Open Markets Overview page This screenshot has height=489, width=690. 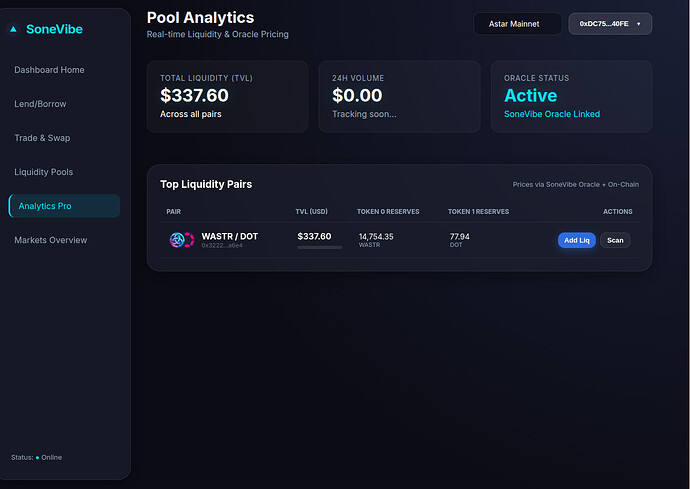(51, 240)
